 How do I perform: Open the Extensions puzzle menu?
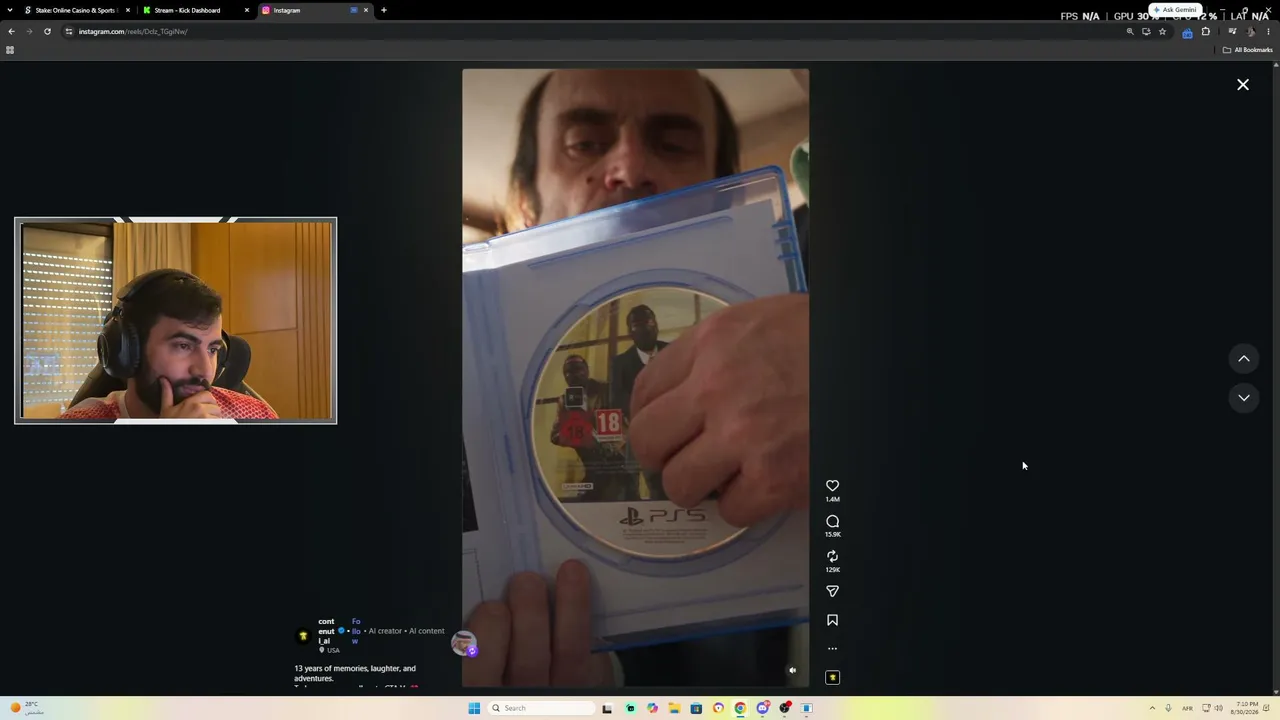pos(1205,31)
